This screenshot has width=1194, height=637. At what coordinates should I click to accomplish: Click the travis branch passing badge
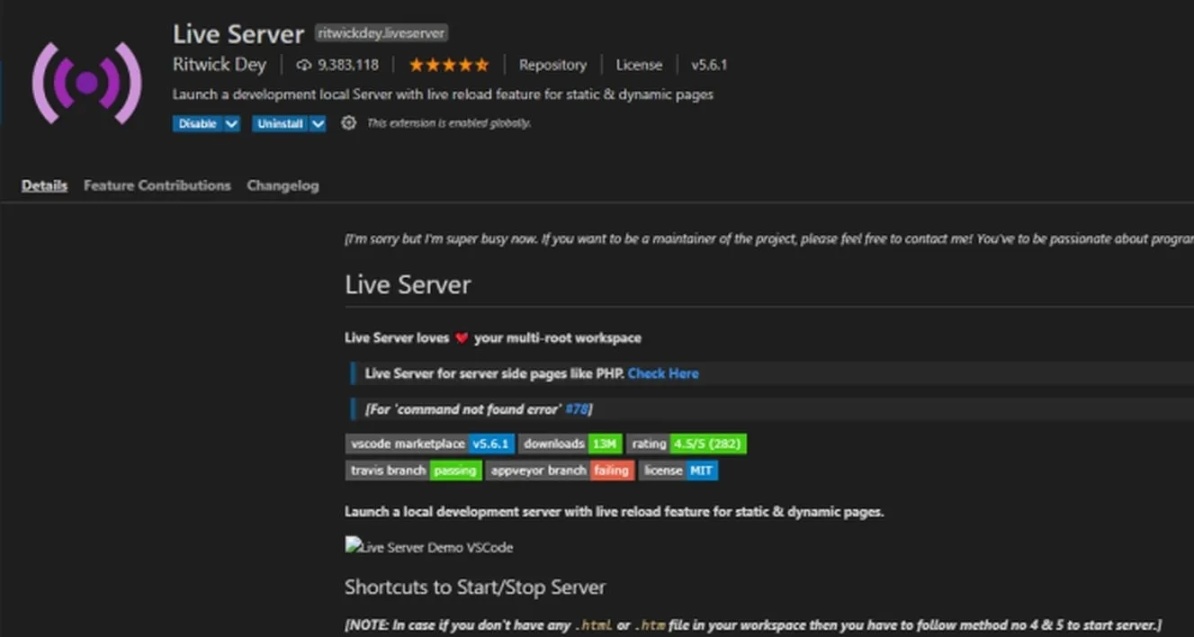click(x=413, y=470)
